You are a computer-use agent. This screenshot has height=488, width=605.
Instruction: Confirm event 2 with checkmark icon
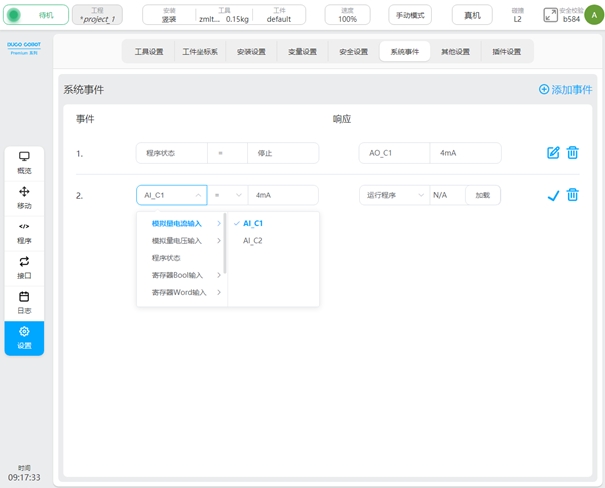[x=553, y=196]
